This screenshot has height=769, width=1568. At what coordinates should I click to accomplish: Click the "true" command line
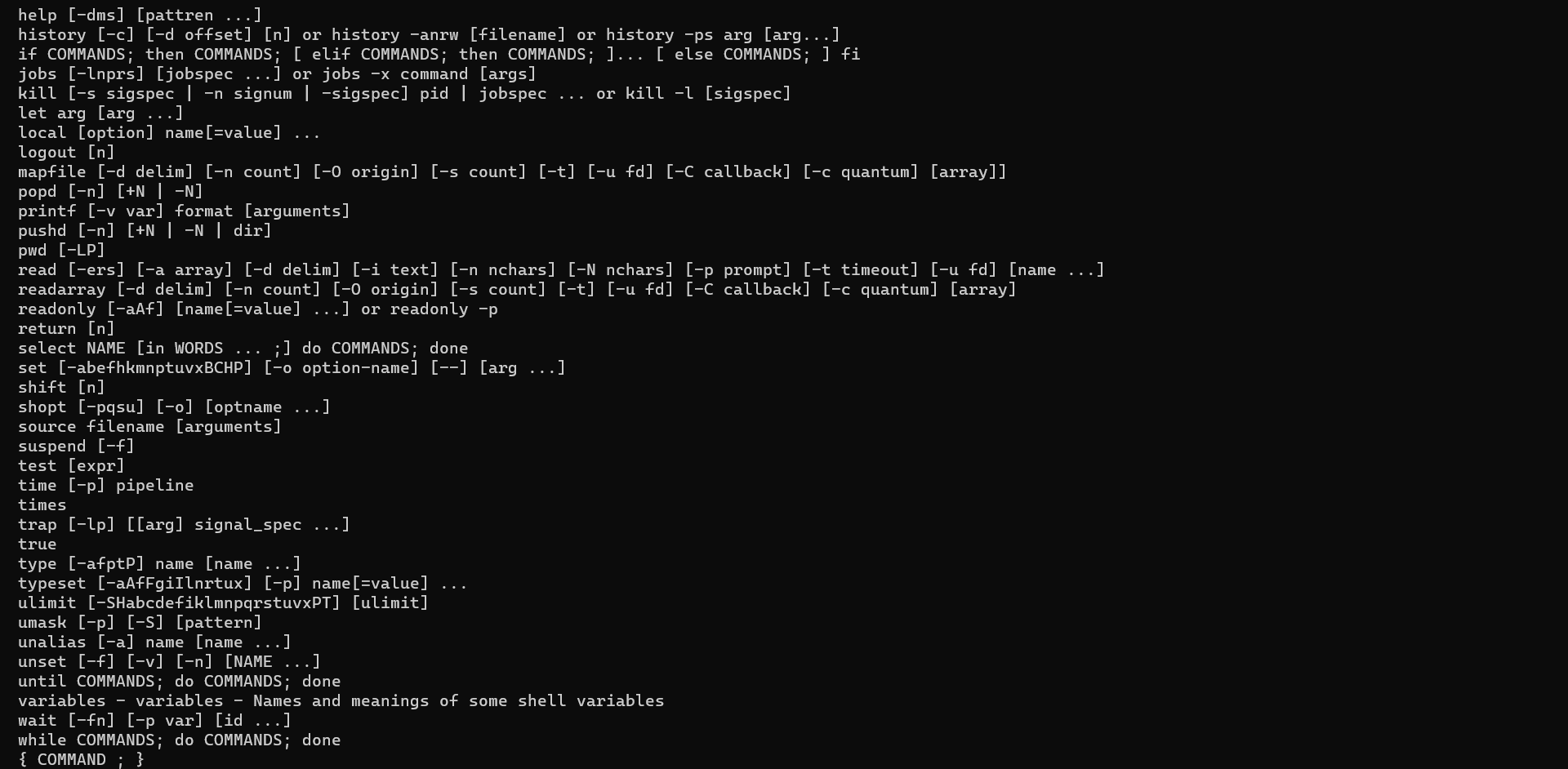37,545
